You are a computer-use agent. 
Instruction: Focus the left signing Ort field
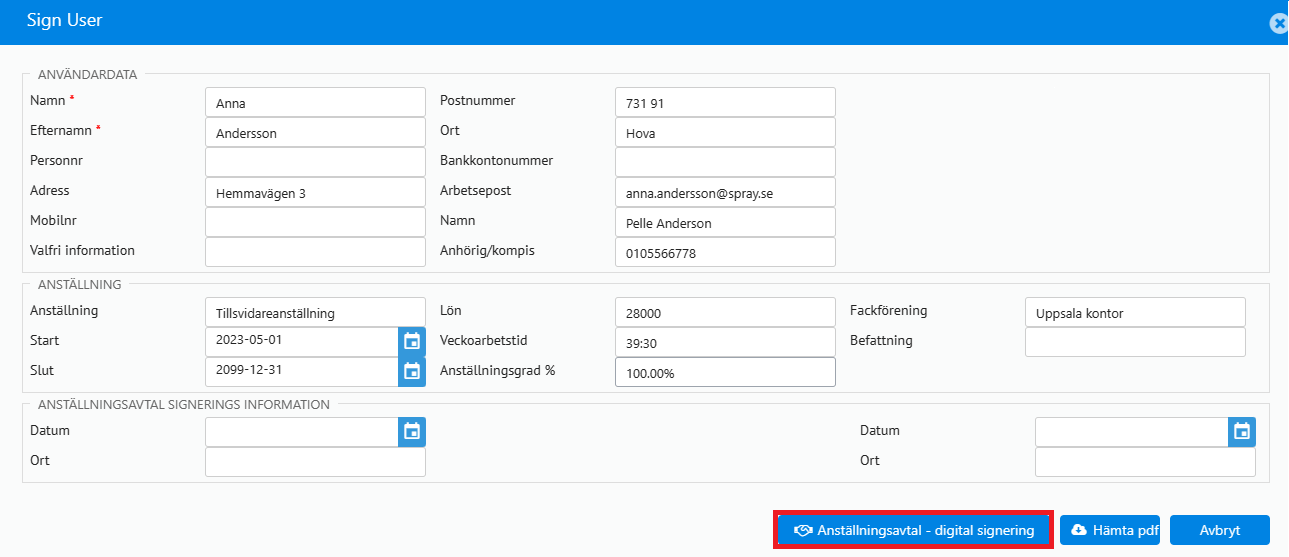315,462
